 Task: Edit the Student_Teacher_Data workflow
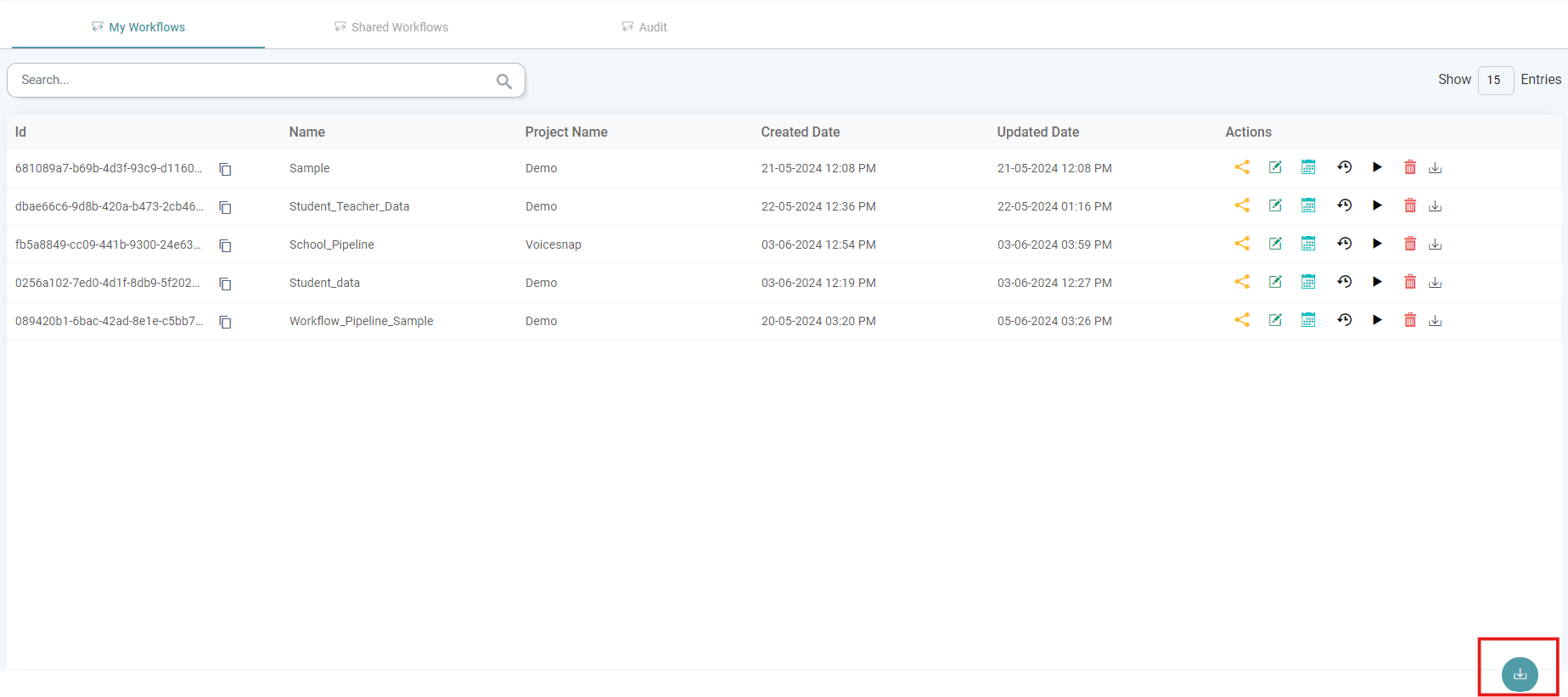[x=1275, y=205]
